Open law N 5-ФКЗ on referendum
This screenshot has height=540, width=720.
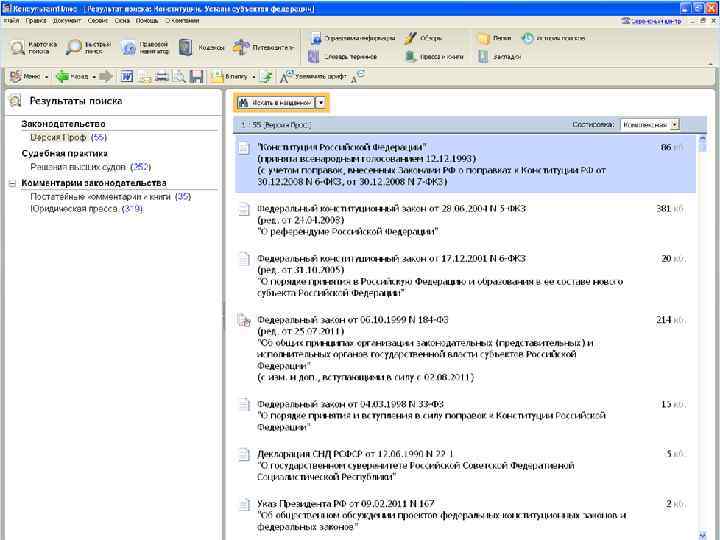pos(465,220)
